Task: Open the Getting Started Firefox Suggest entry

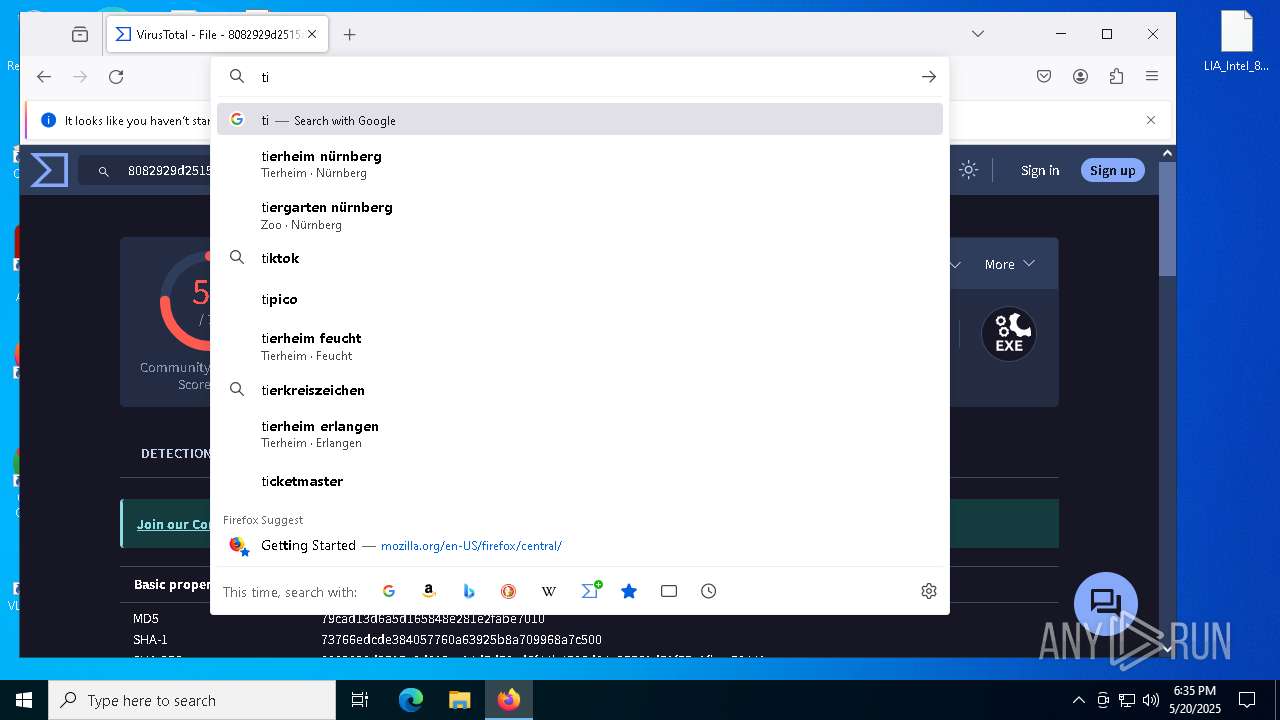Action: point(580,545)
